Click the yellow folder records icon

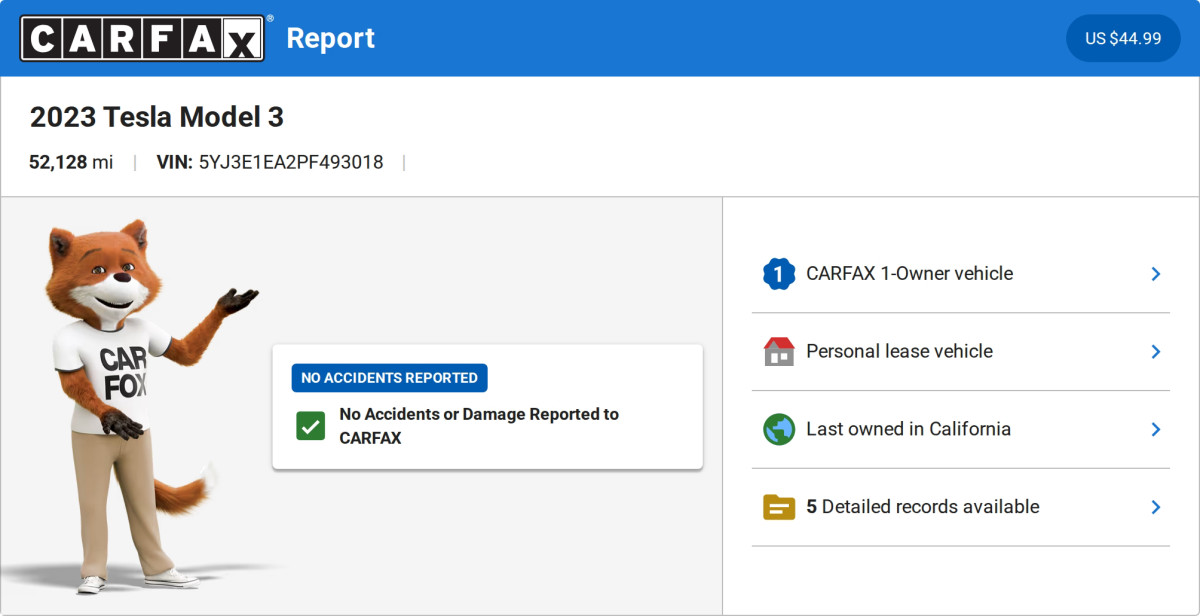tap(778, 507)
